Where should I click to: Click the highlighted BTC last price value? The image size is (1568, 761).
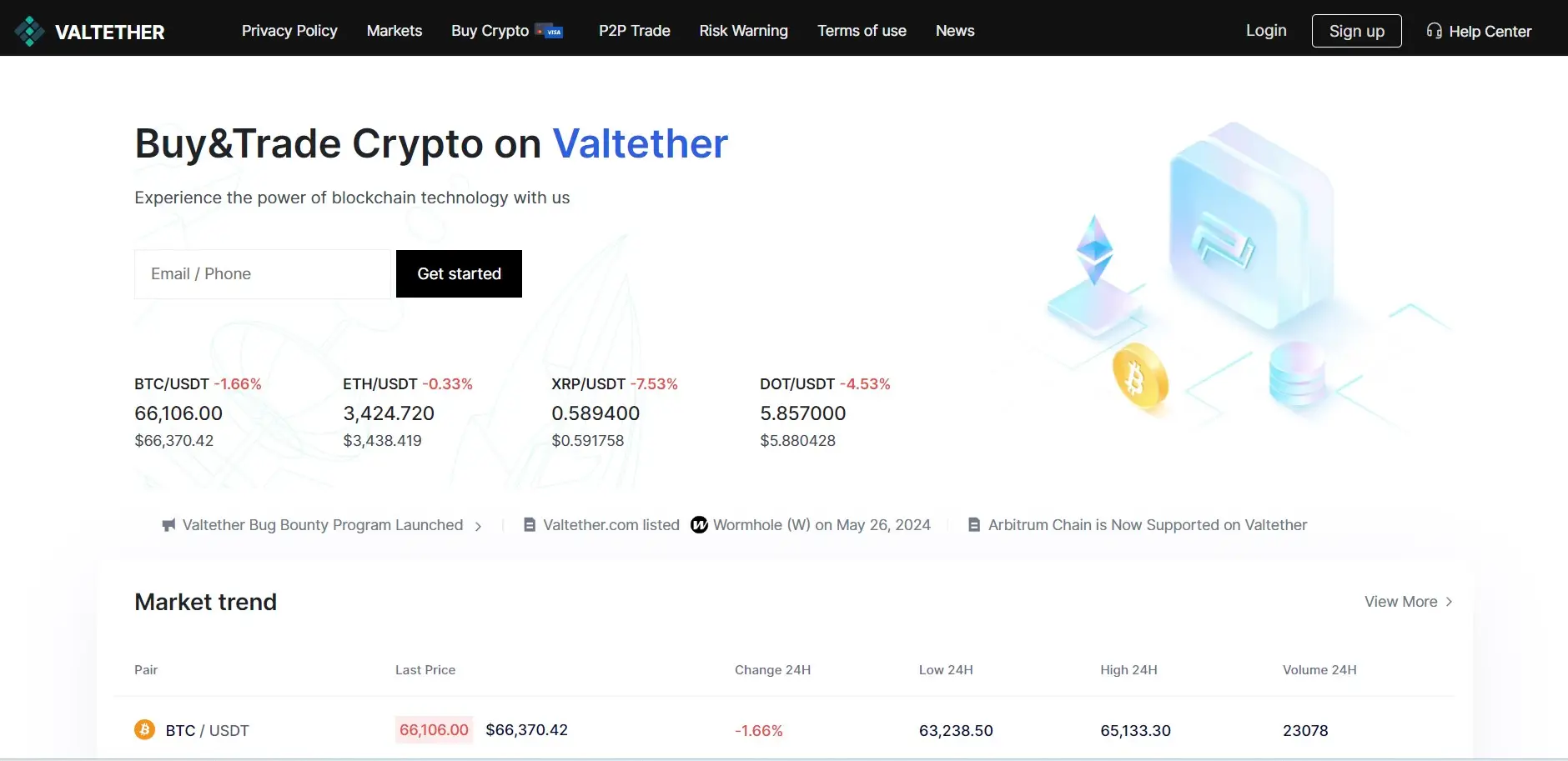click(x=433, y=729)
